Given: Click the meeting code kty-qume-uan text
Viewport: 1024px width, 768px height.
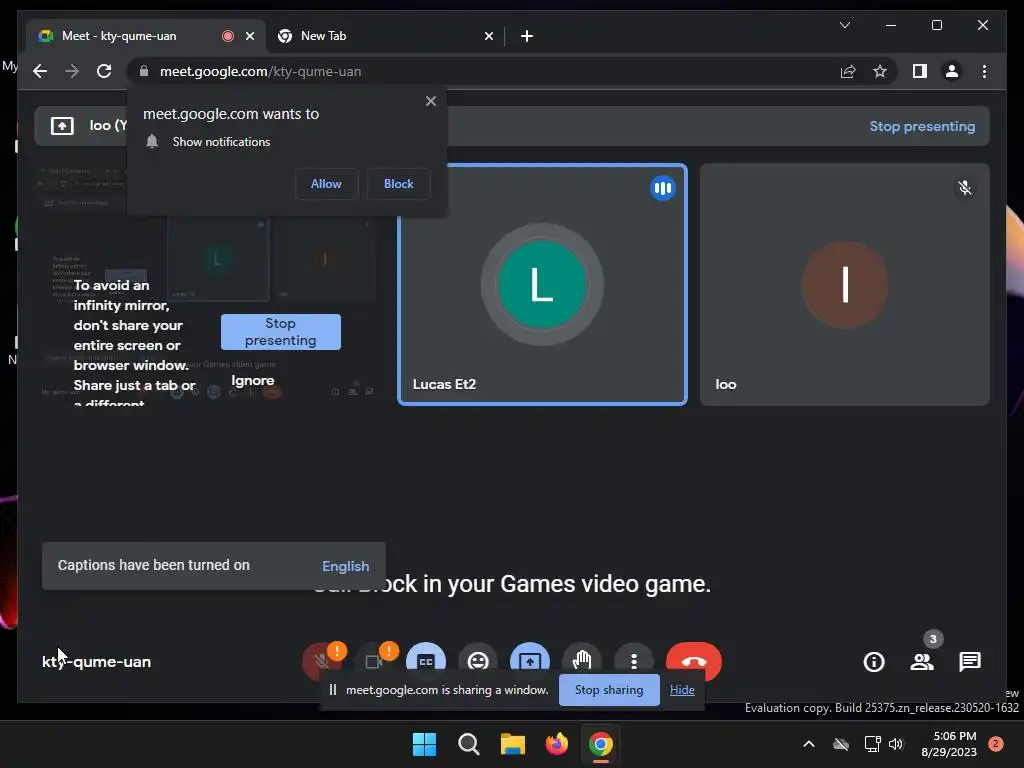Looking at the screenshot, I should tap(96, 662).
